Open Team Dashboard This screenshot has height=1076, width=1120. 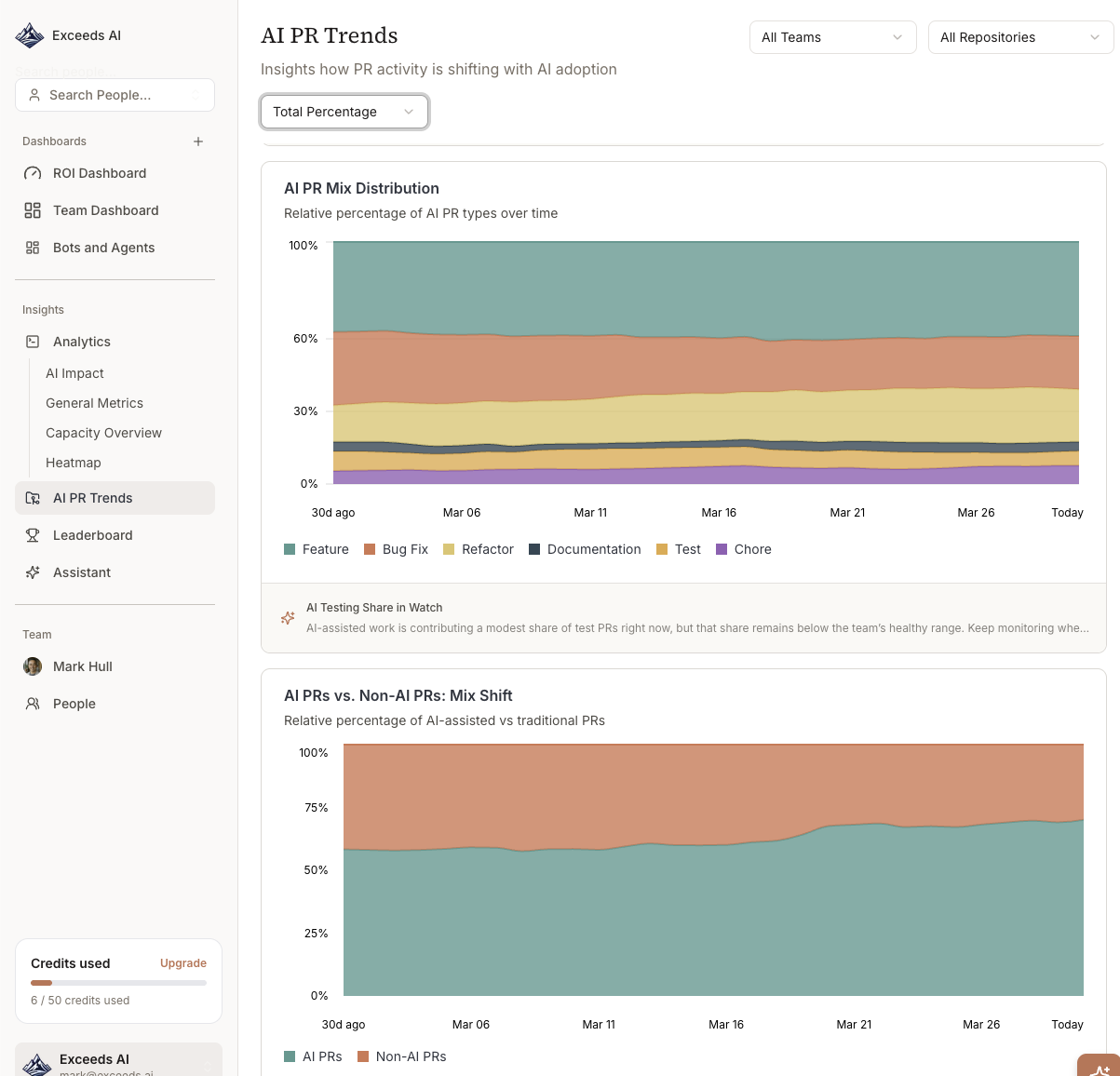click(115, 210)
